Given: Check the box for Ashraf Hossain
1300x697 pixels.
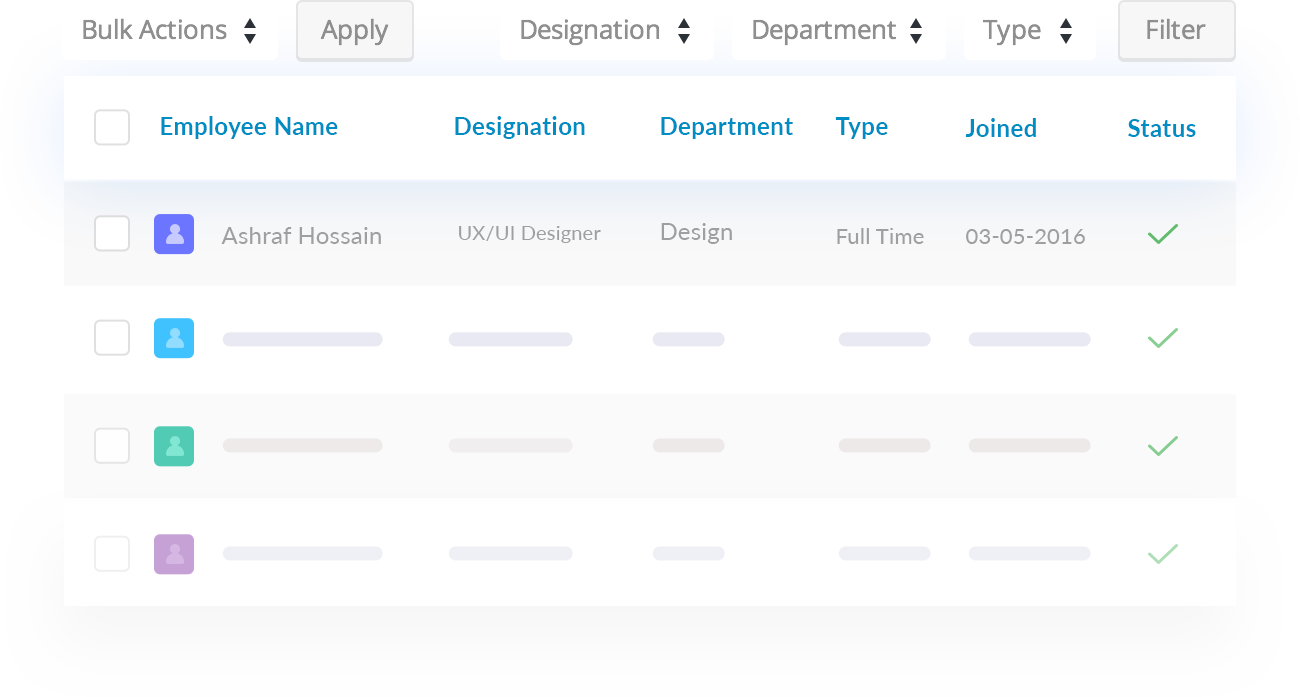Looking at the screenshot, I should pyautogui.click(x=112, y=234).
